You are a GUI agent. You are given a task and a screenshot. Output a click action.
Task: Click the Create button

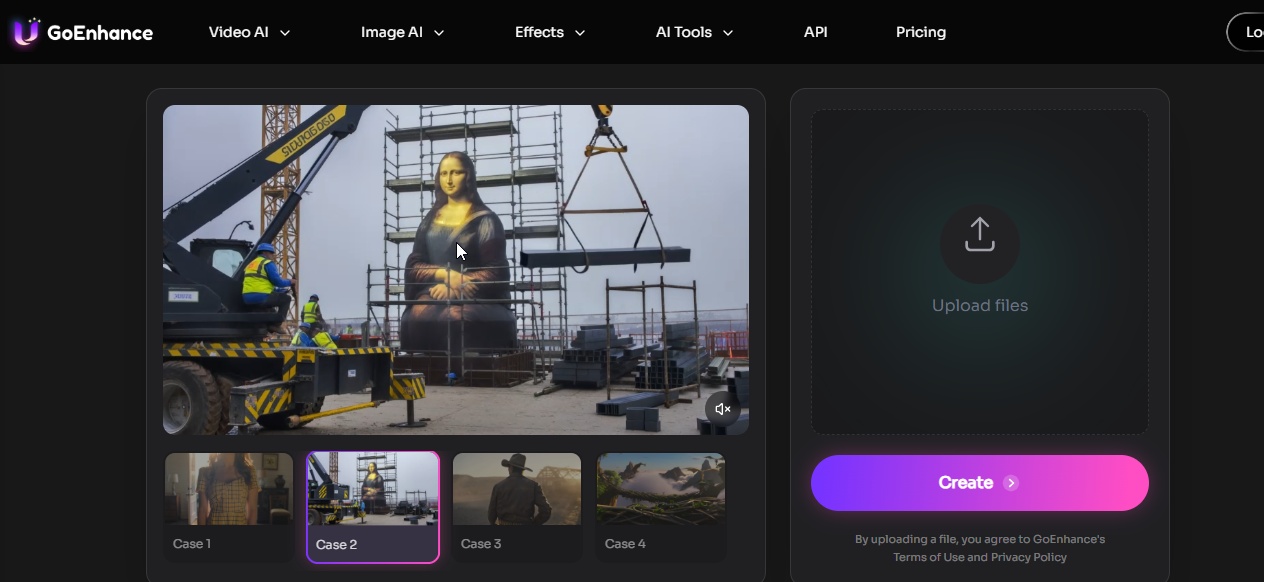point(980,483)
